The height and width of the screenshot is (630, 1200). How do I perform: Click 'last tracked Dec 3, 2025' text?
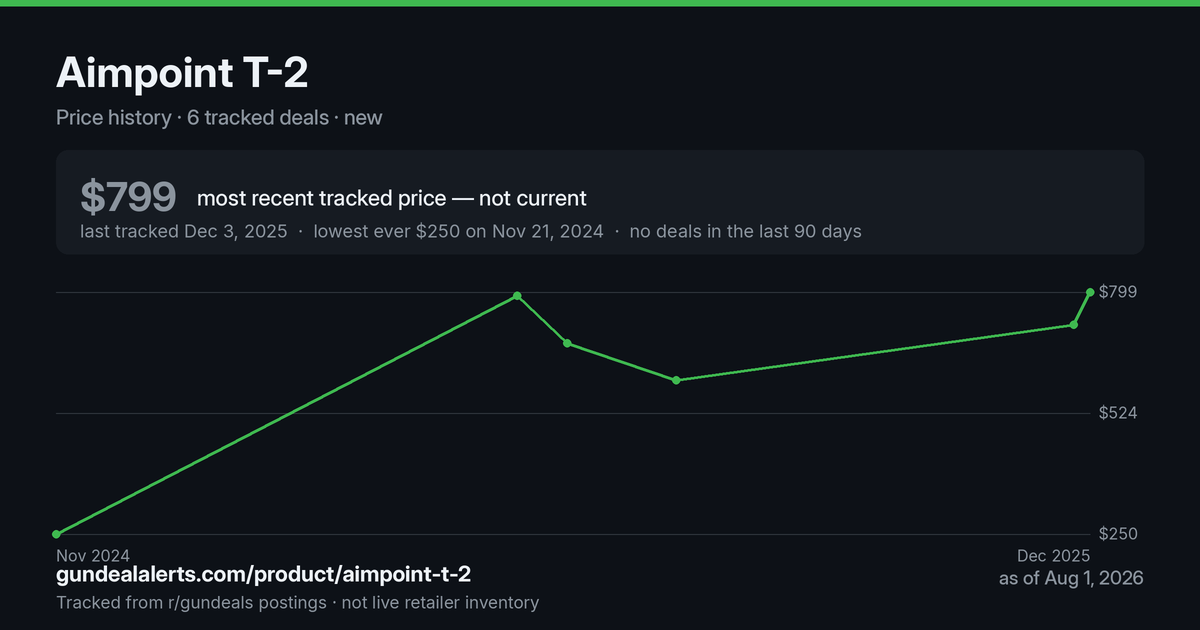(x=183, y=231)
